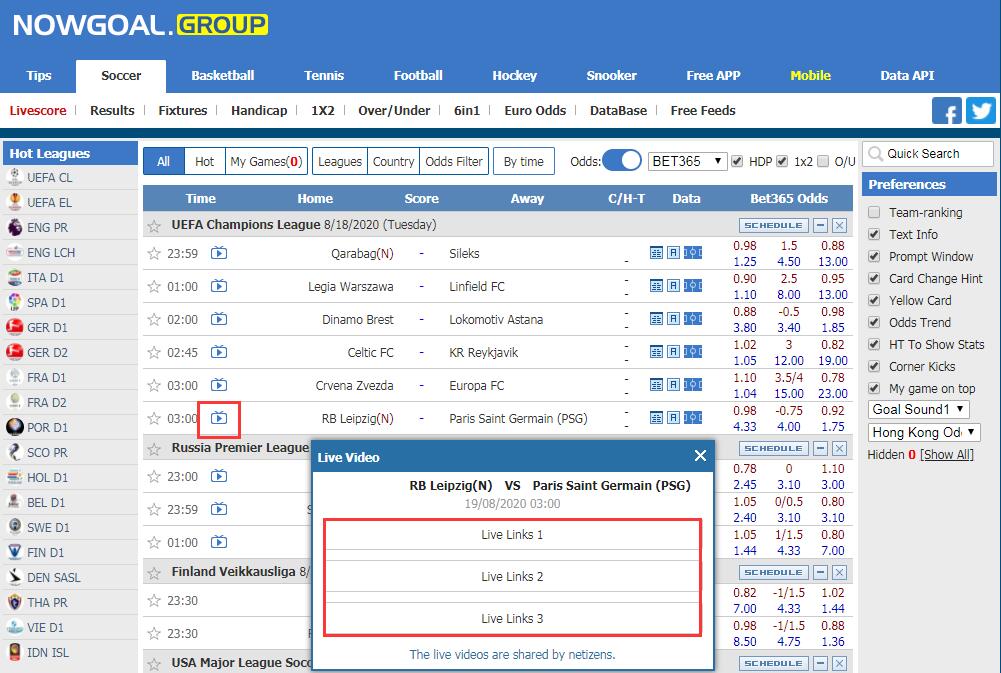Toggle the Odds switch

[x=622, y=161]
